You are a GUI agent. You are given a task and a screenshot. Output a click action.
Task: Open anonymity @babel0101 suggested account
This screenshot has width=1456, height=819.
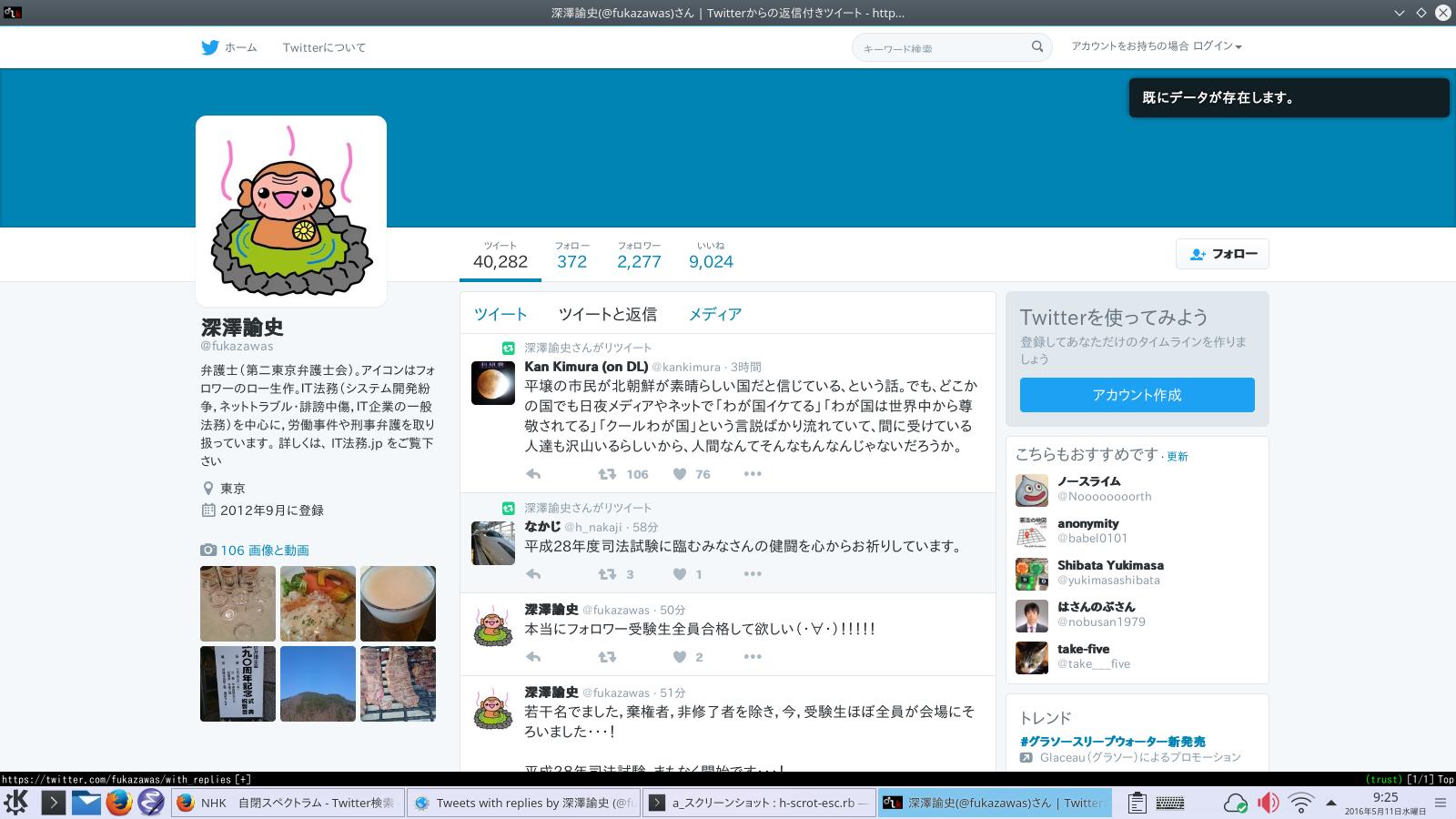pyautogui.click(x=1088, y=523)
